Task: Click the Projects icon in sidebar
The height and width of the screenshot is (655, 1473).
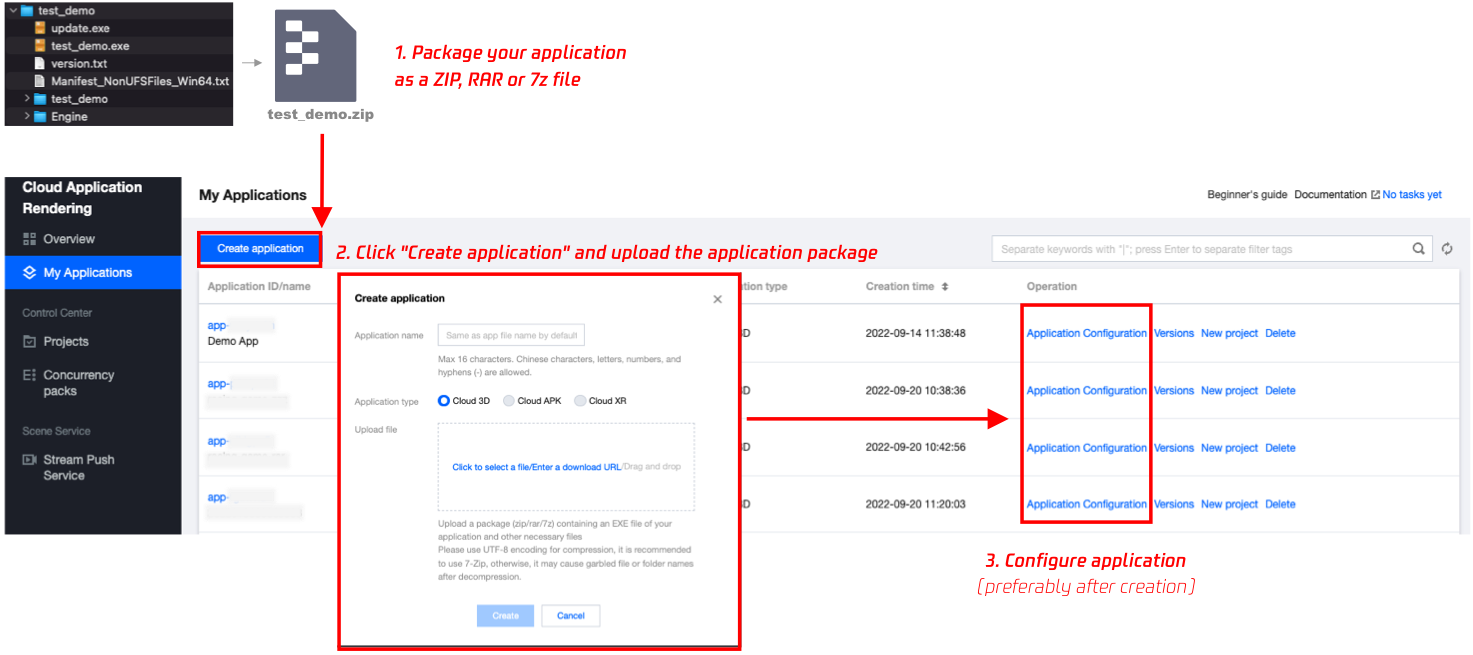Action: click(29, 342)
